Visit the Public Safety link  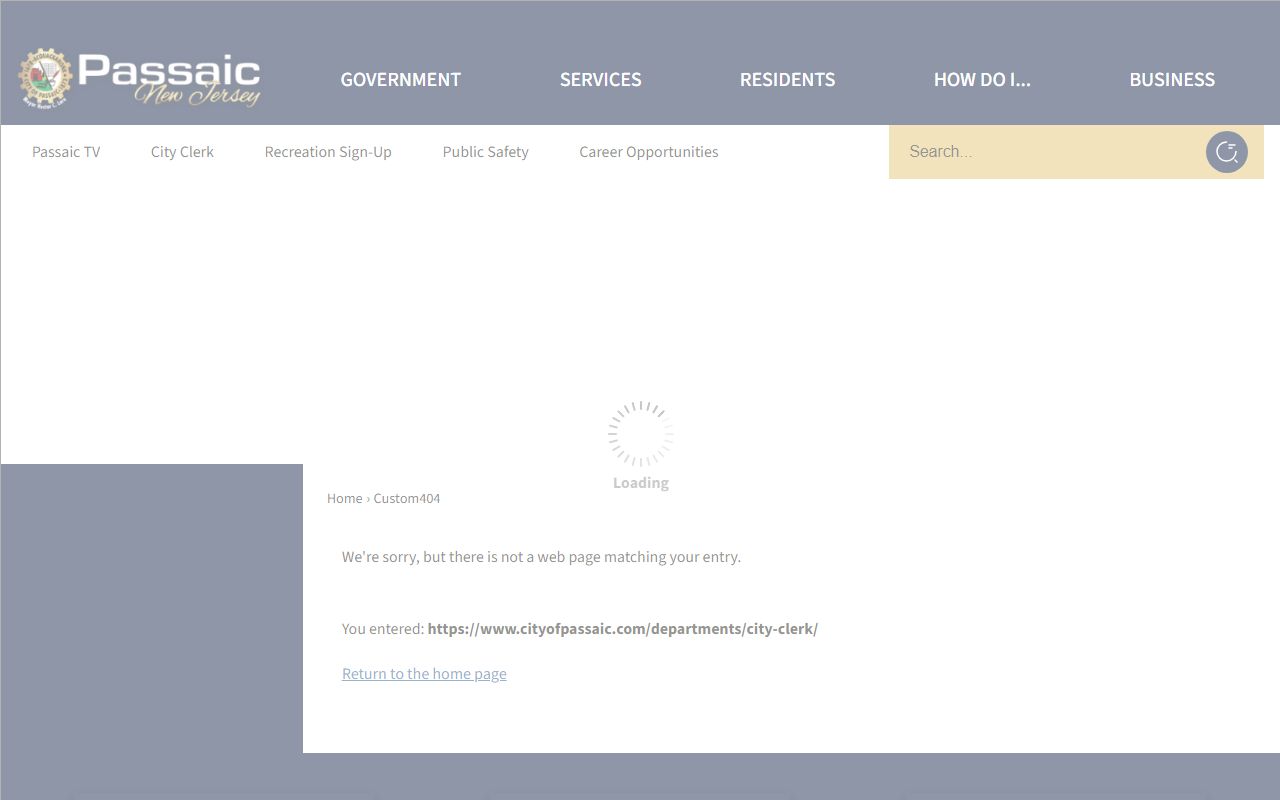[485, 152]
